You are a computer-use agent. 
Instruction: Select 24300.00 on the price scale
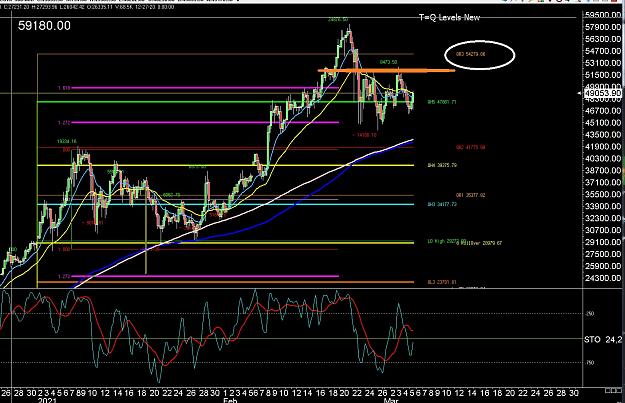coord(603,278)
